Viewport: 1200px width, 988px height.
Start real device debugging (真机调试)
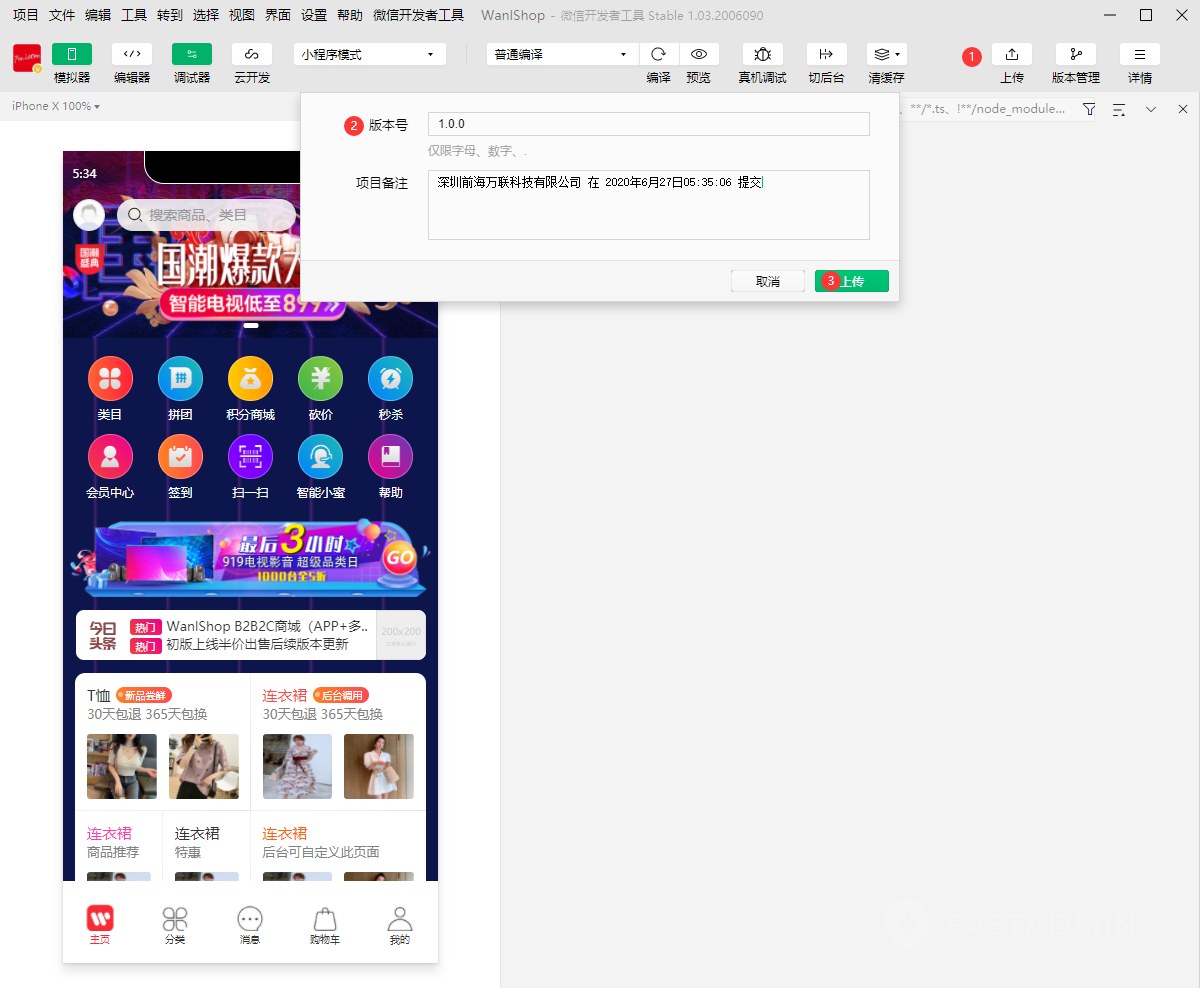(x=763, y=54)
